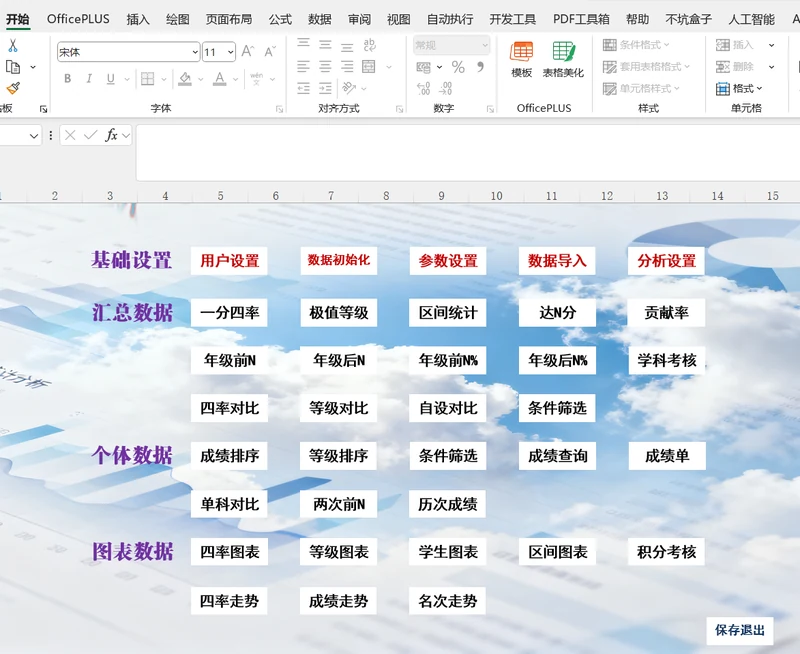Viewport: 800px width, 654px height.
Task: Click the Merge and Center icon
Action: [x=368, y=66]
